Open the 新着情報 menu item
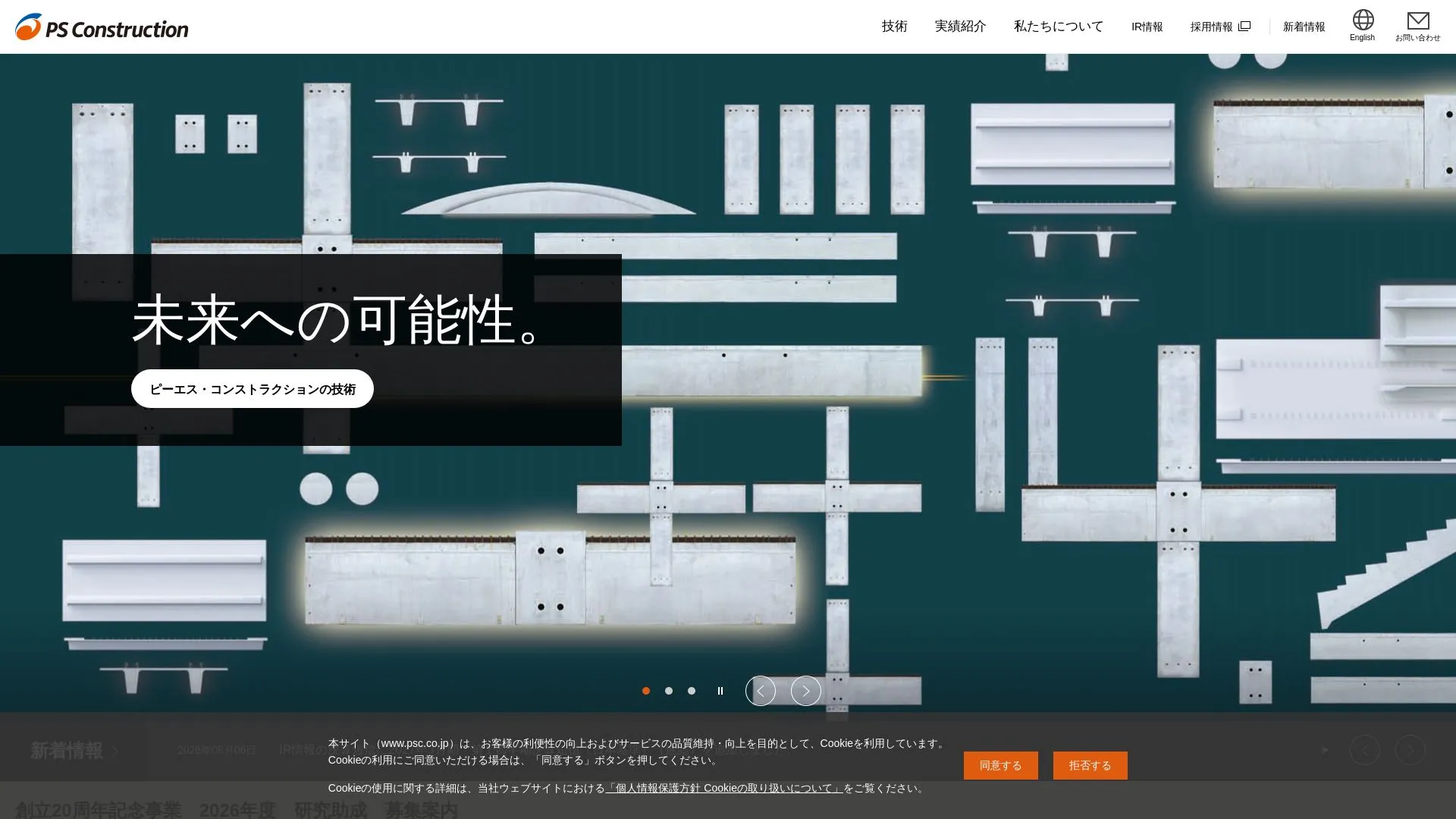The image size is (1456, 819). pos(1304,27)
